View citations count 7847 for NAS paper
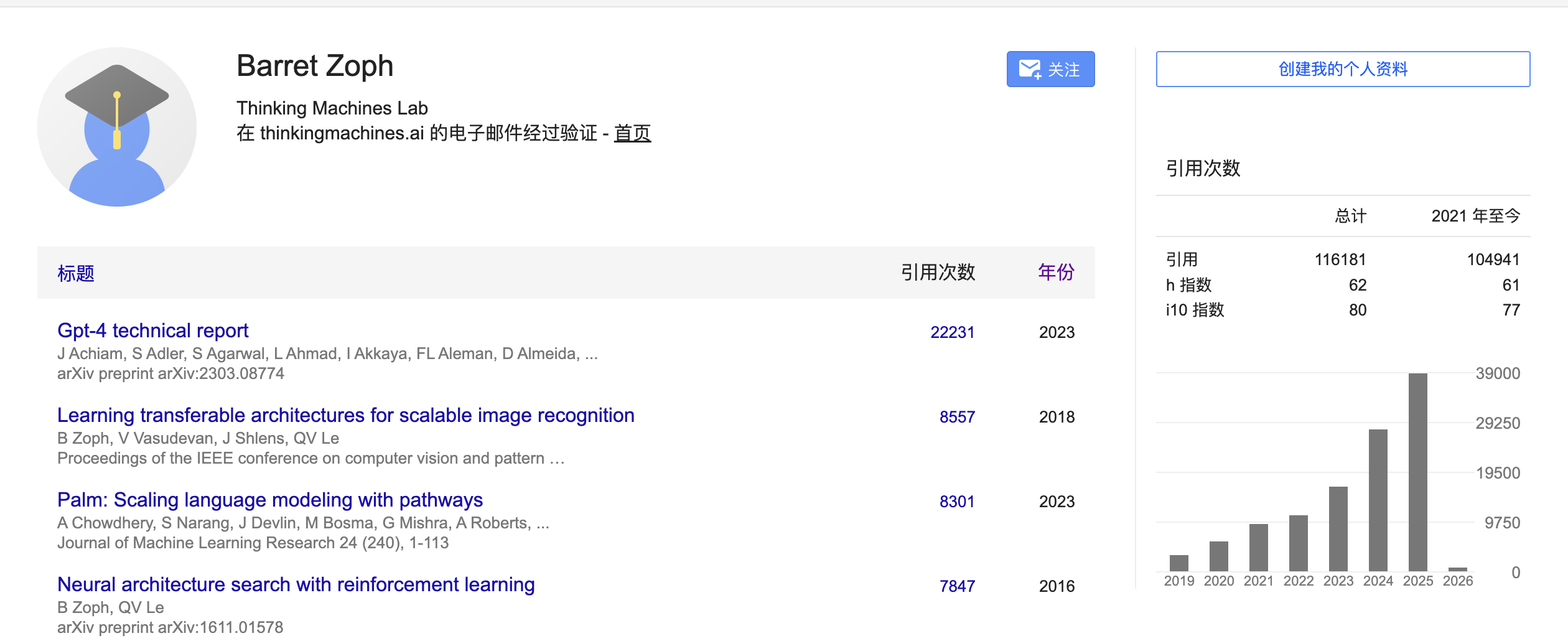The width and height of the screenshot is (1568, 641). [958, 586]
